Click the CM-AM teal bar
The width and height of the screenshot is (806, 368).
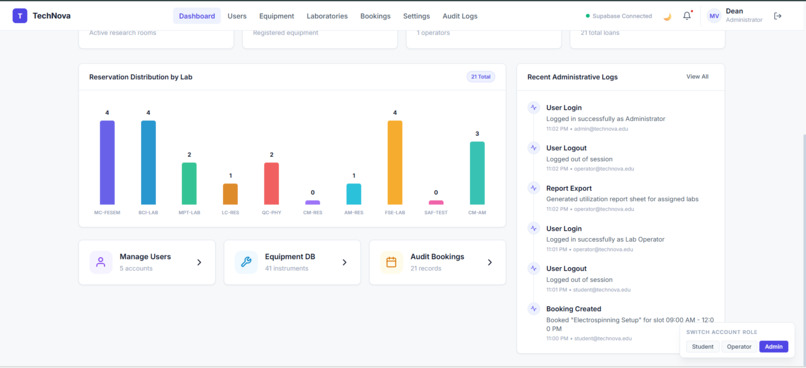(477, 173)
